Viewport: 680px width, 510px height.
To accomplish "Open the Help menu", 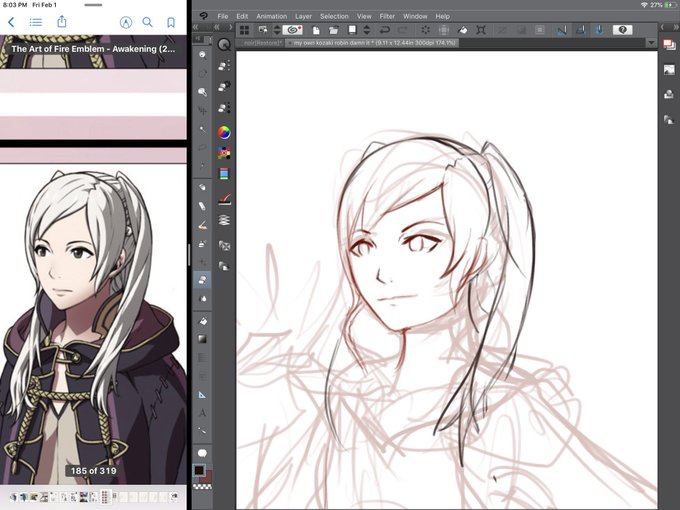I will click(442, 16).
